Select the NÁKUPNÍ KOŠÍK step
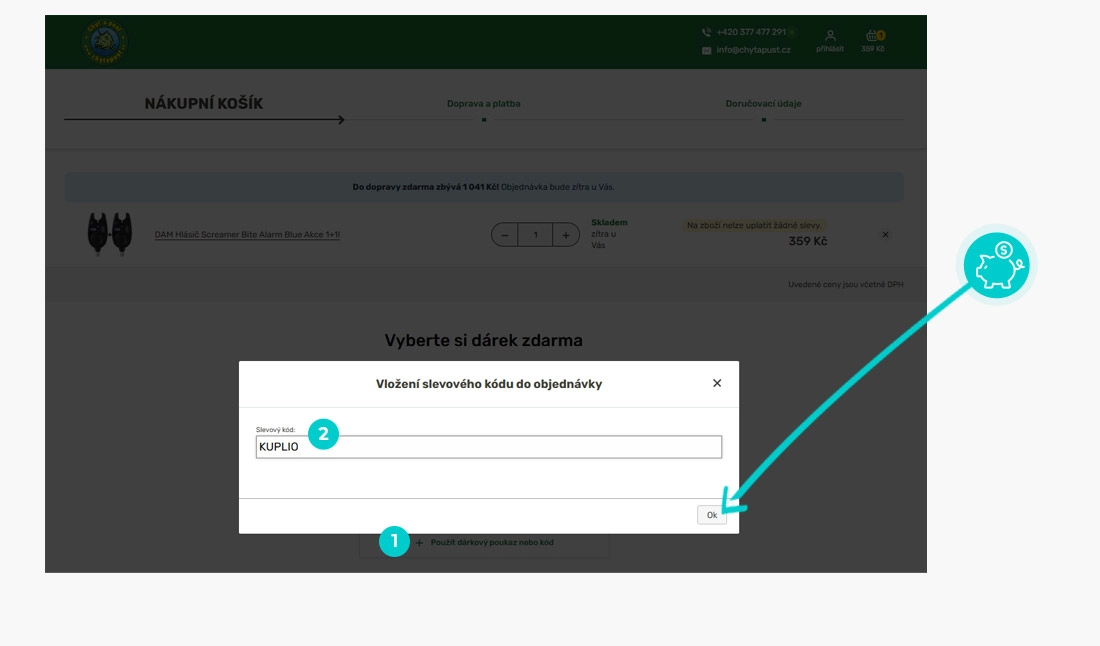This screenshot has width=1100, height=646. (x=204, y=104)
